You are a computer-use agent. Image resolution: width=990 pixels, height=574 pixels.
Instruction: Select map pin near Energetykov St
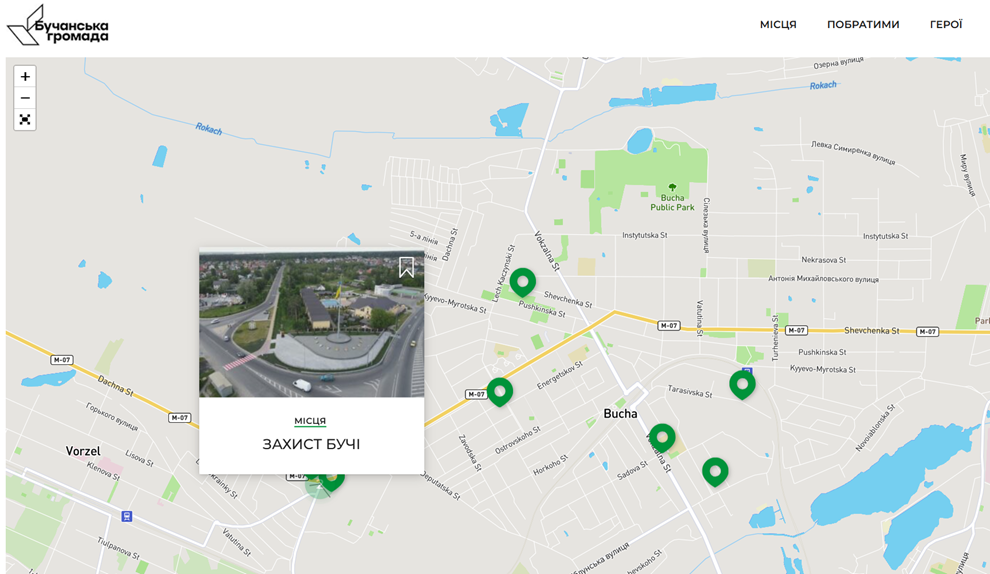[x=499, y=392]
